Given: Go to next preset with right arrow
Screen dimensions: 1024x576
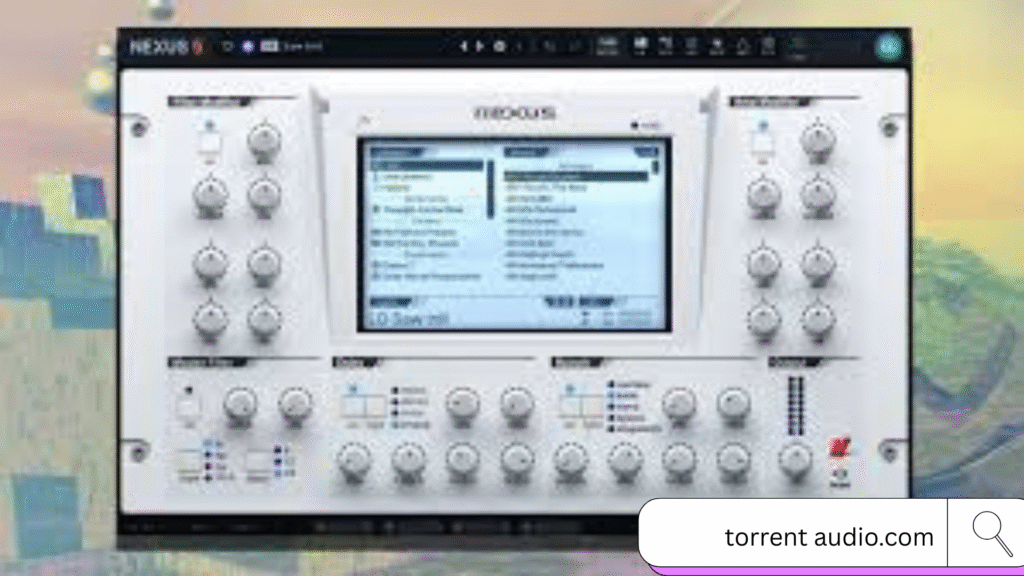Looking at the screenshot, I should click(x=480, y=46).
